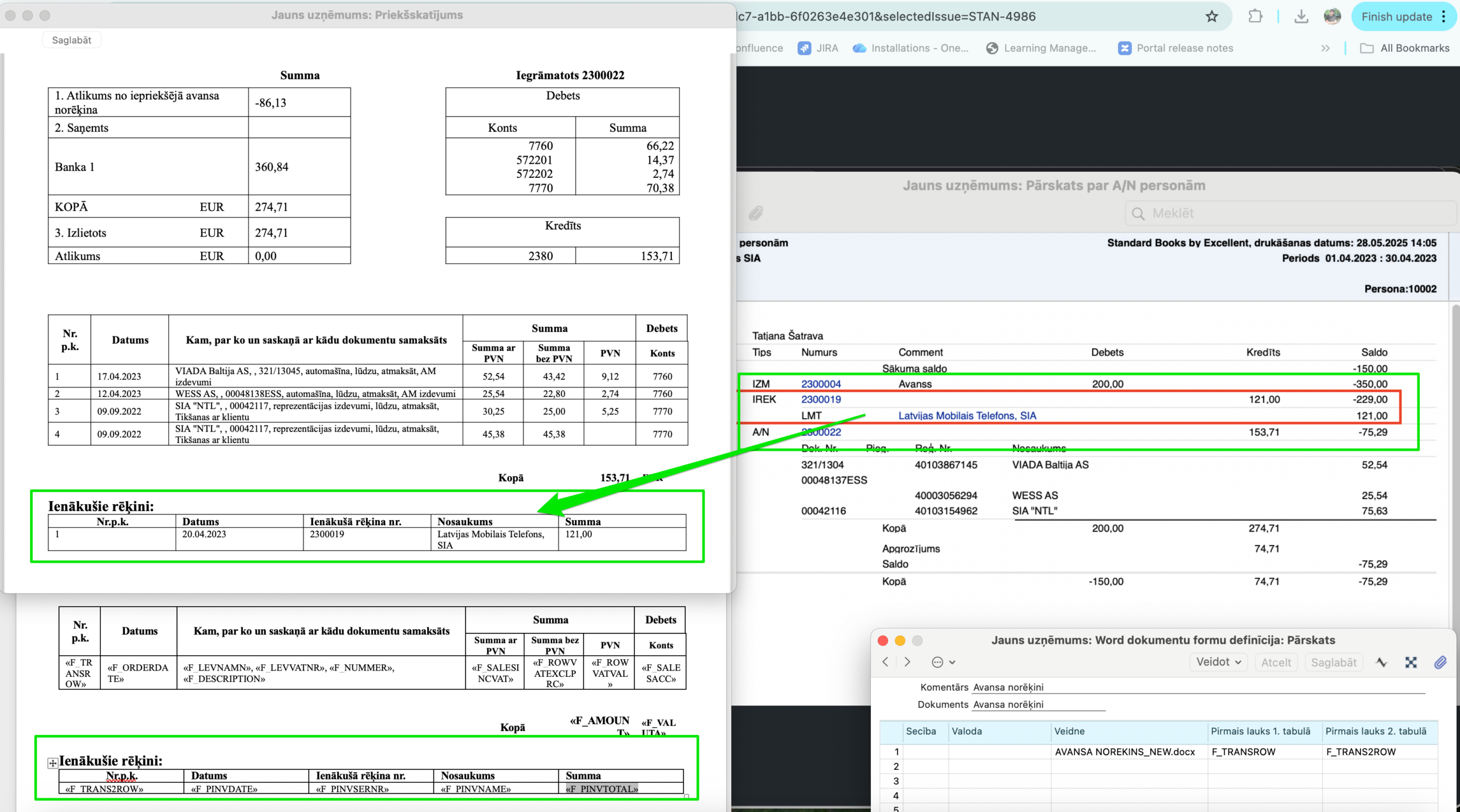Bookmark this page with the star icon
Screen dimensions: 1460x812
(1212, 17)
